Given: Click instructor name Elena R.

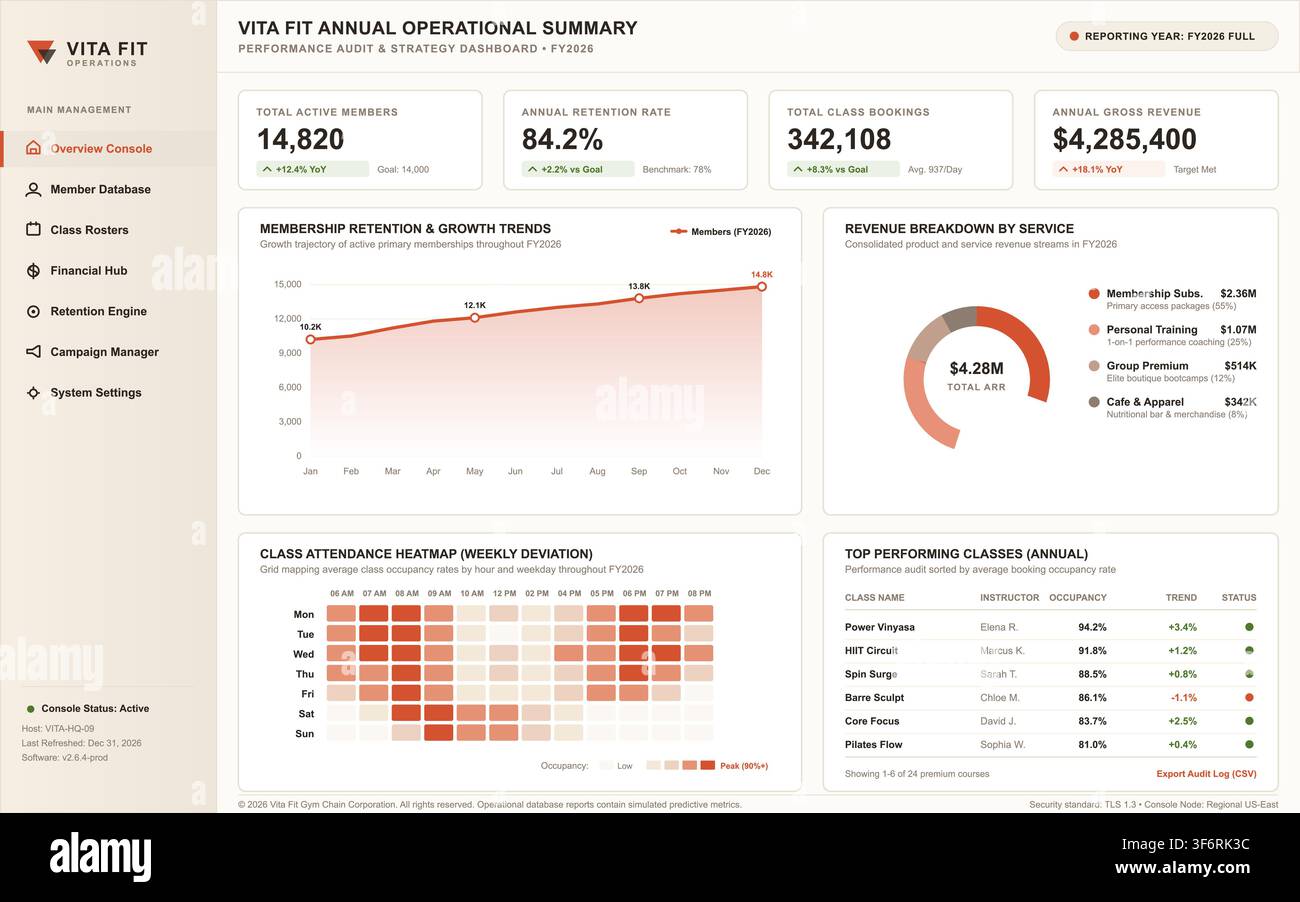Looking at the screenshot, I should point(999,627).
